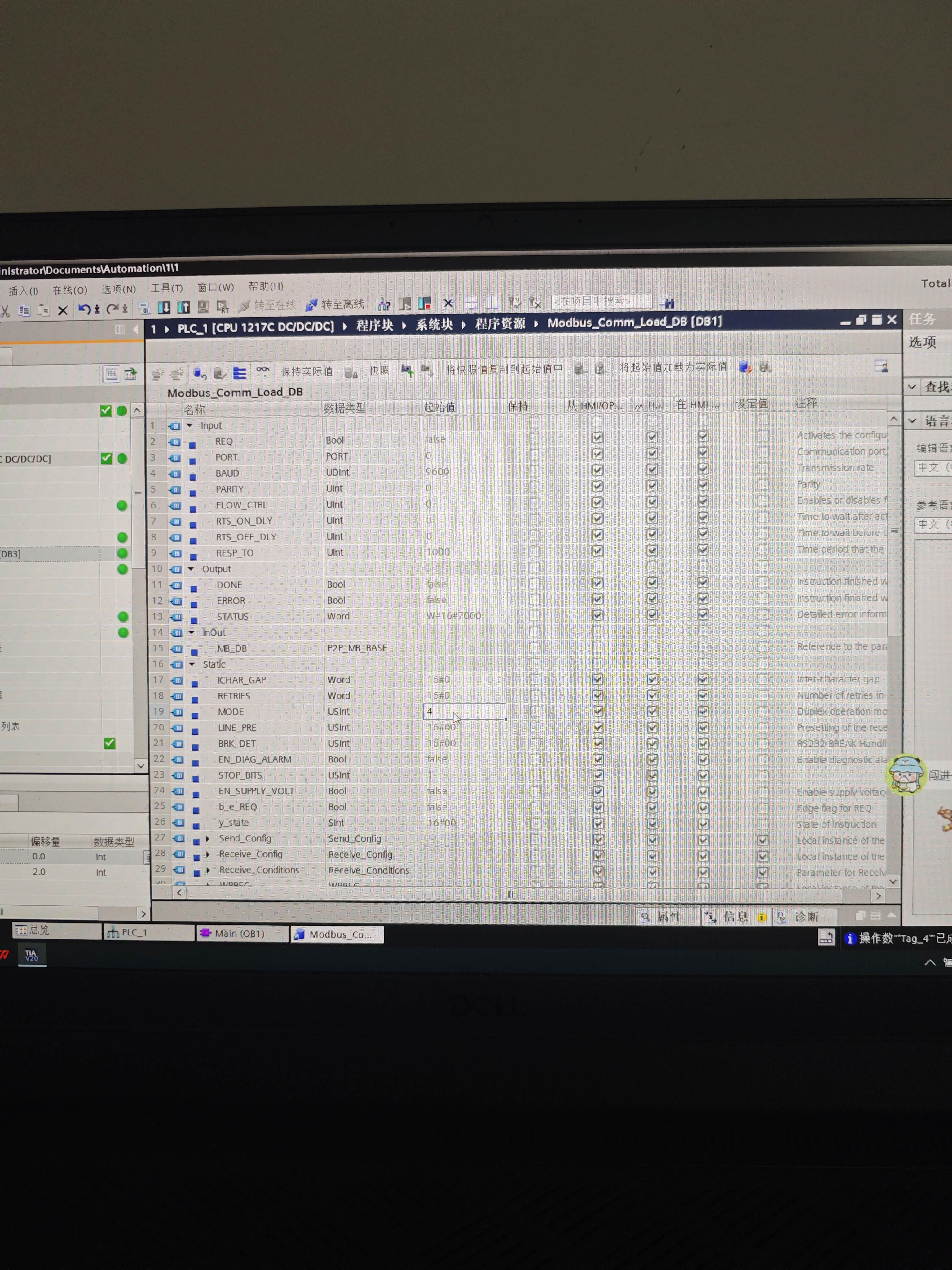Click the delete X icon in toolbar
Screen dimensions: 952x1270
tap(63, 311)
